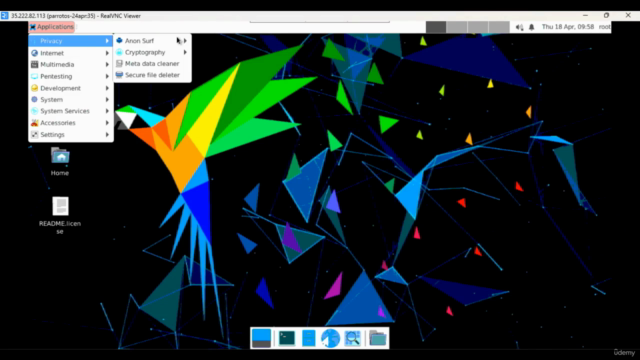Open the notification bell icon
Viewport: 640px width, 360px height.
point(531,27)
